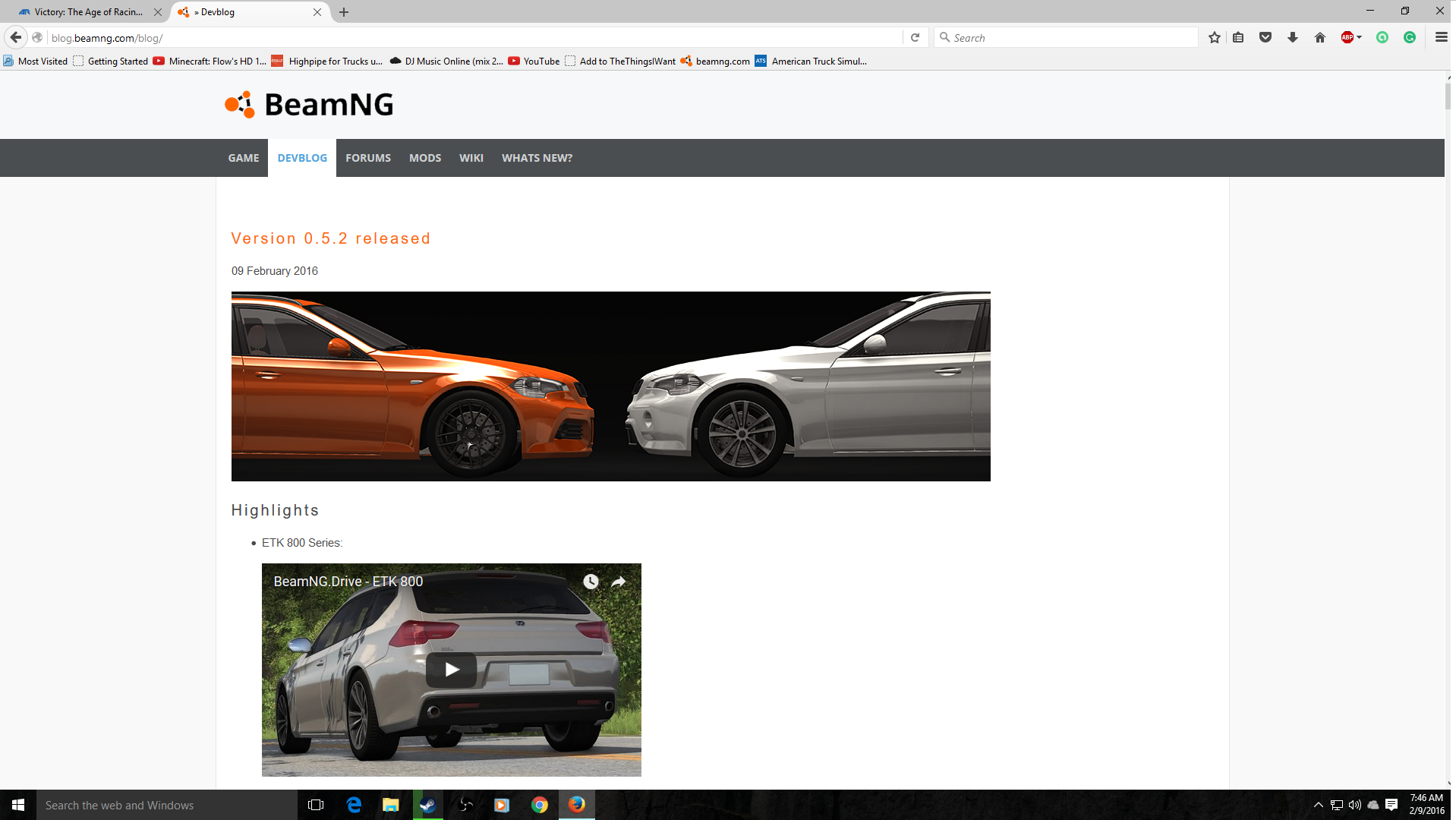The image size is (1456, 820).
Task: Open the Action Center notifications icon
Action: pos(1391,805)
